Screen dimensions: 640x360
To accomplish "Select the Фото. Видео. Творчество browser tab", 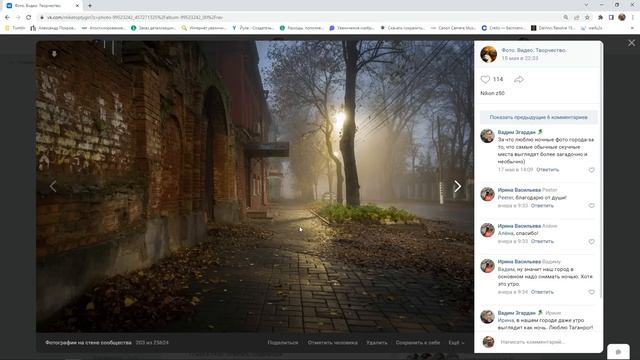I will [x=42, y=6].
